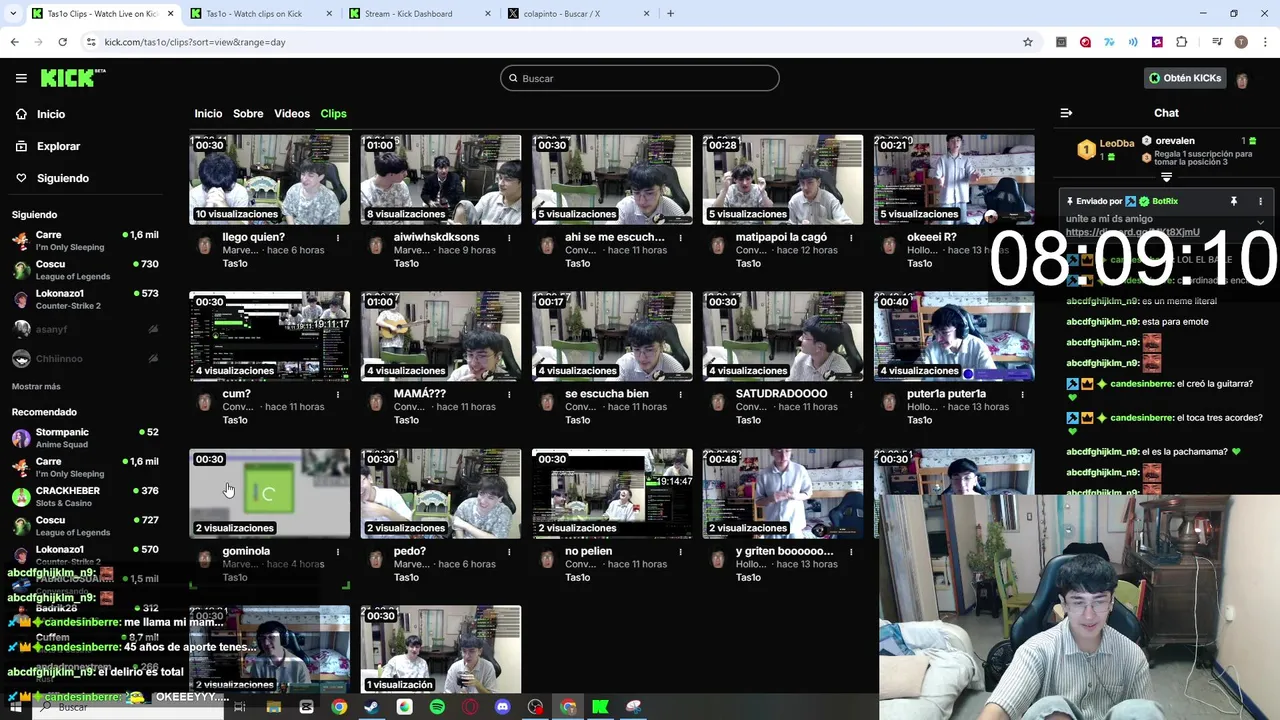Switch to the Sobre tab
The height and width of the screenshot is (720, 1280).
[248, 114]
